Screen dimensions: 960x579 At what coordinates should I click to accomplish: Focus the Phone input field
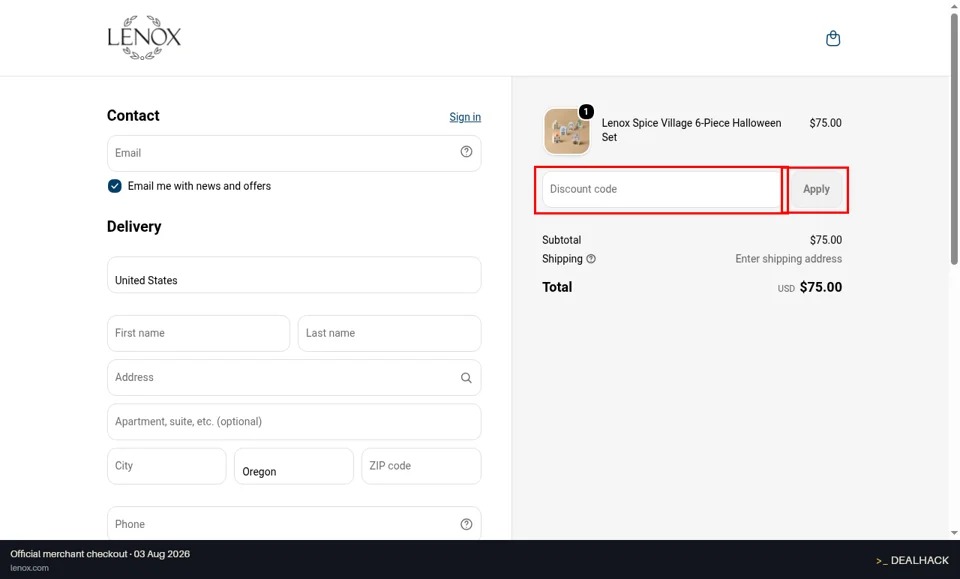[294, 524]
